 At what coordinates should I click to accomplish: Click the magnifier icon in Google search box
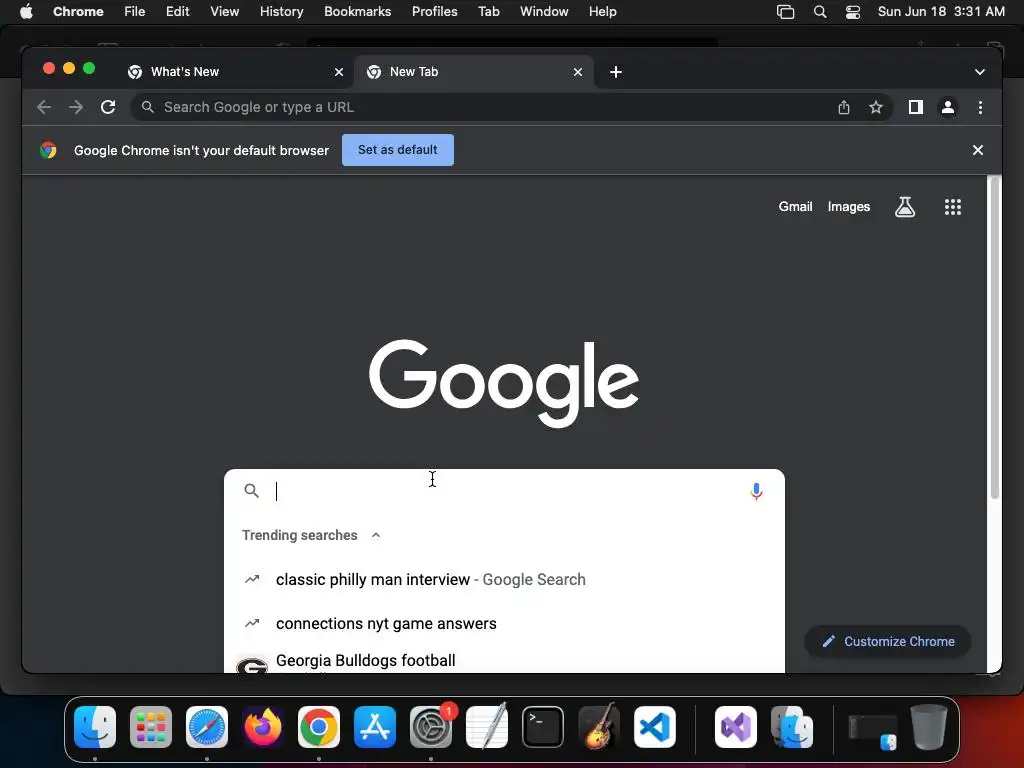coord(251,490)
